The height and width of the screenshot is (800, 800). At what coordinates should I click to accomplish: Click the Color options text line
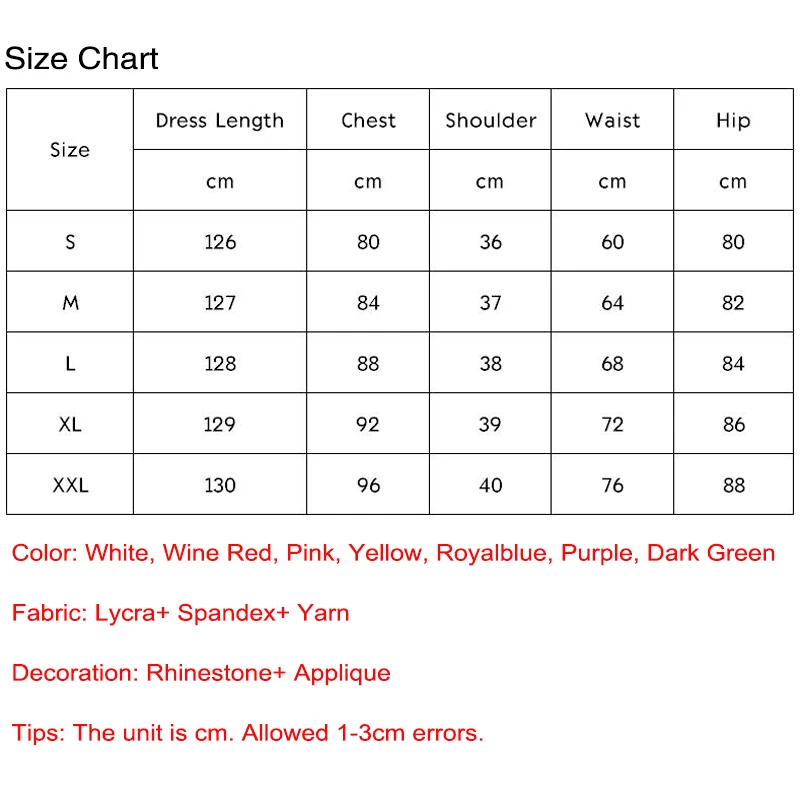click(393, 553)
